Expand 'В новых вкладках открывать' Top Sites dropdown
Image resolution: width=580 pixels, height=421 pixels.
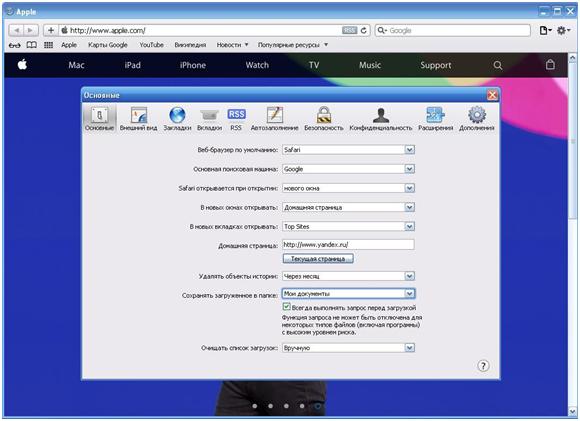(348, 226)
